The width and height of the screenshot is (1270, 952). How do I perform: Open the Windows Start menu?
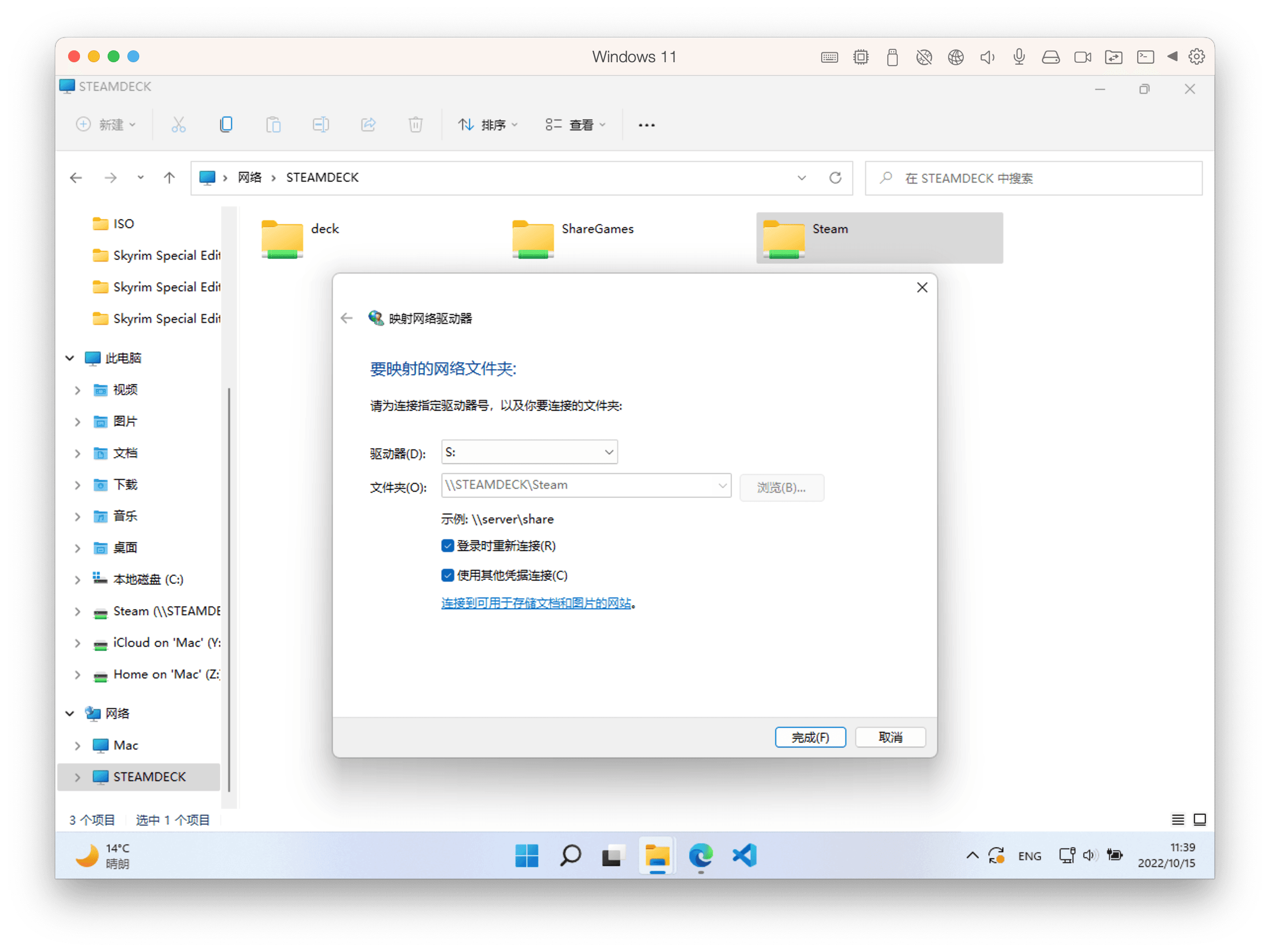[526, 856]
